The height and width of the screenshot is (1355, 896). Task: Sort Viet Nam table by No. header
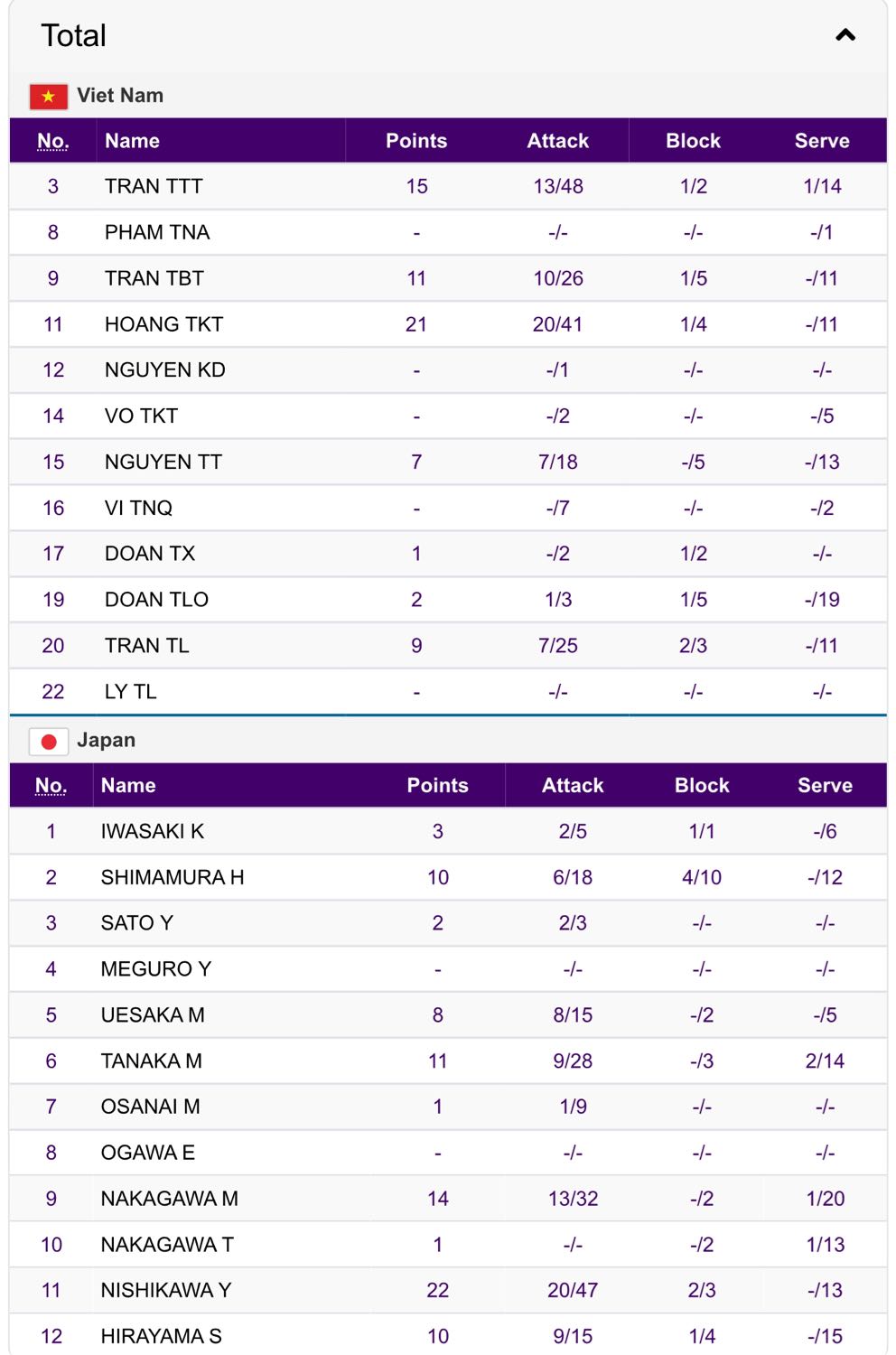[52, 141]
